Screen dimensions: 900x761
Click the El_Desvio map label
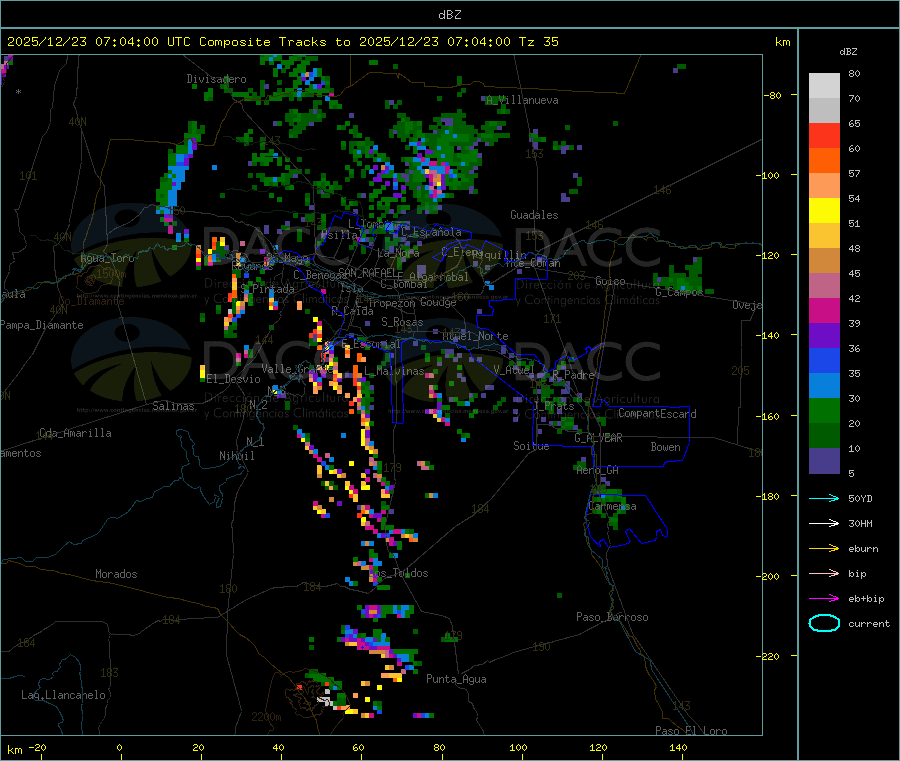point(233,379)
